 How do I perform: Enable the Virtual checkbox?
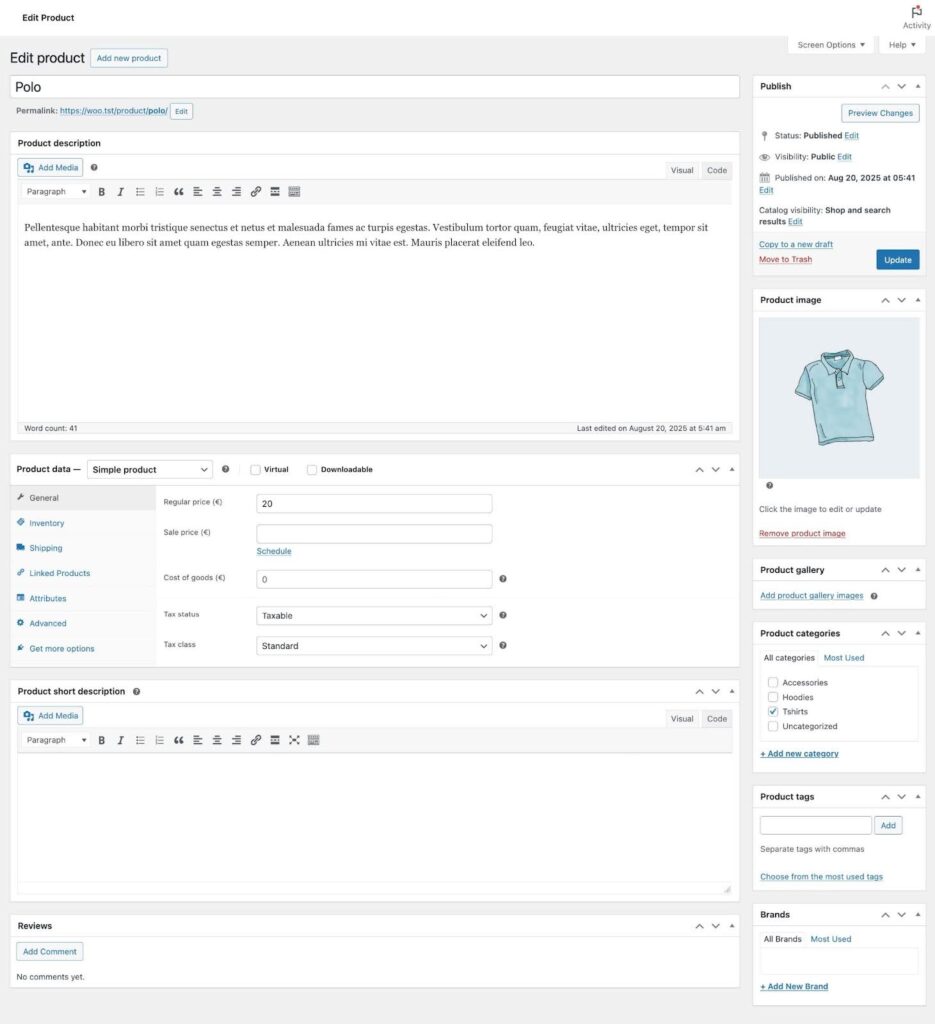tap(255, 470)
